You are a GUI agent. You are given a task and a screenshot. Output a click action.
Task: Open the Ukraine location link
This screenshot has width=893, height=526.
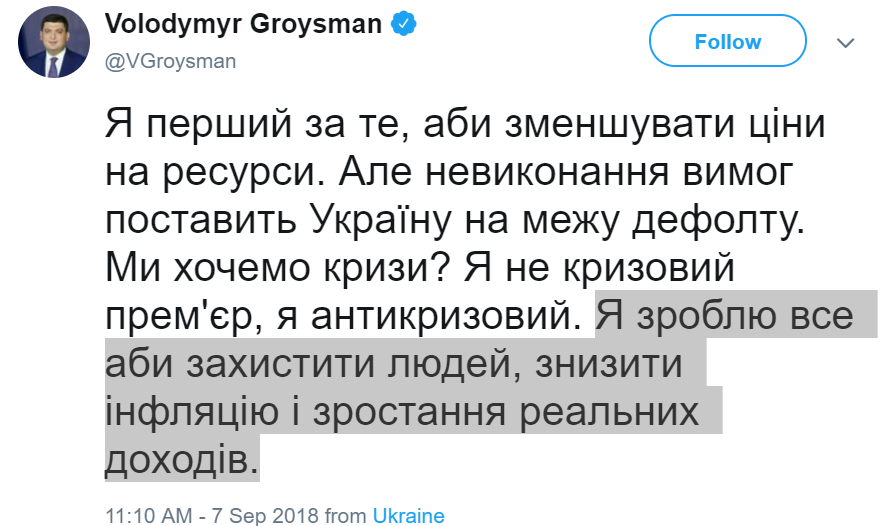408,516
